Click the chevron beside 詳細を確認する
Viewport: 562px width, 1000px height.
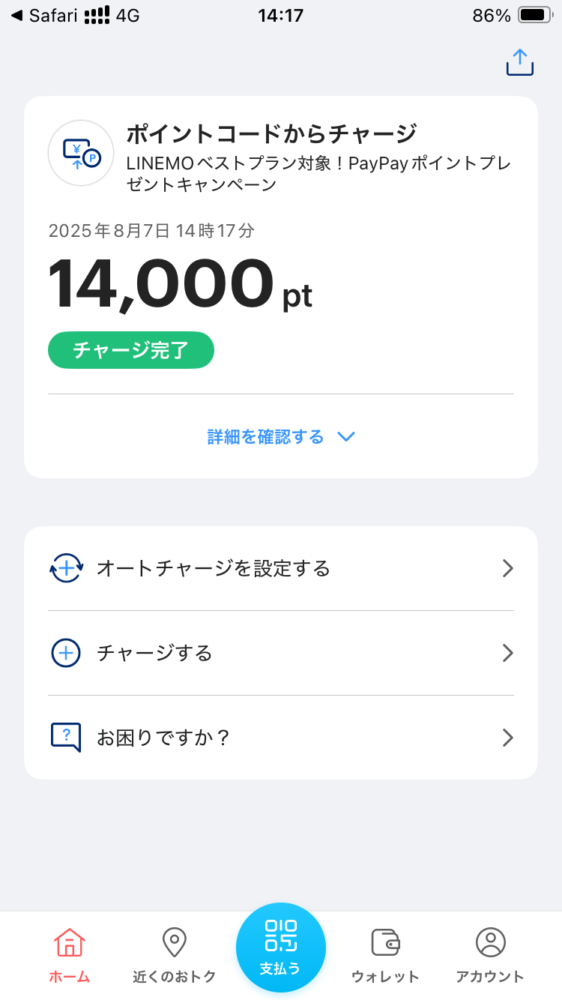pyautogui.click(x=346, y=437)
